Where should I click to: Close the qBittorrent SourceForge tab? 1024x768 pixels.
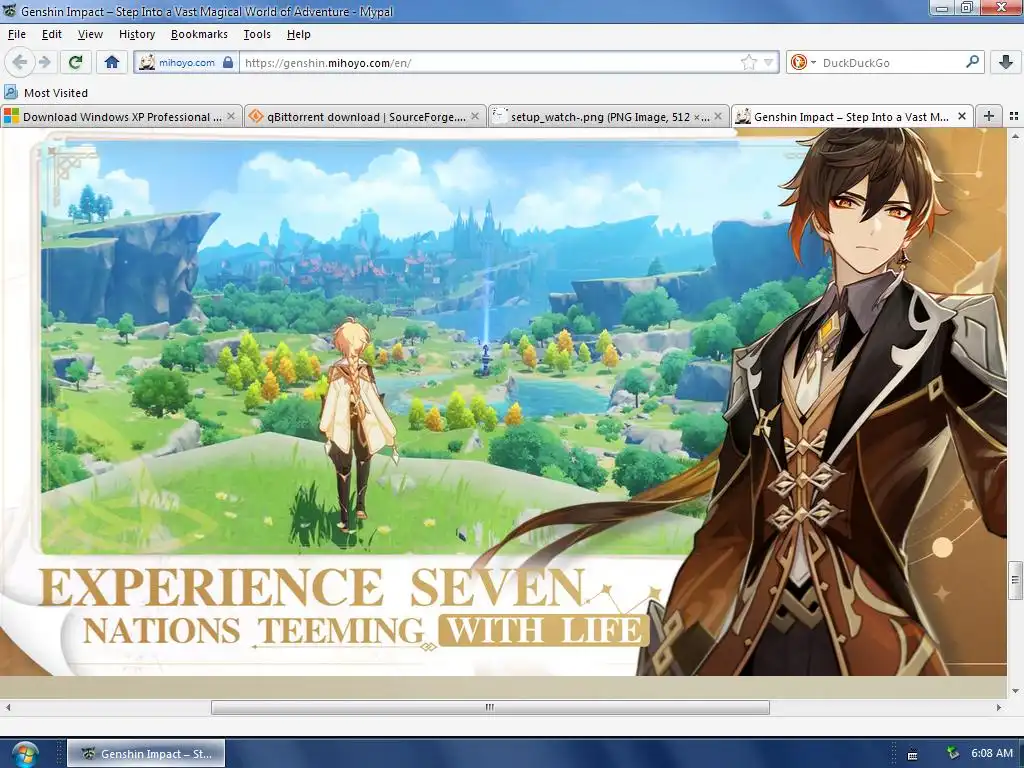pos(475,116)
